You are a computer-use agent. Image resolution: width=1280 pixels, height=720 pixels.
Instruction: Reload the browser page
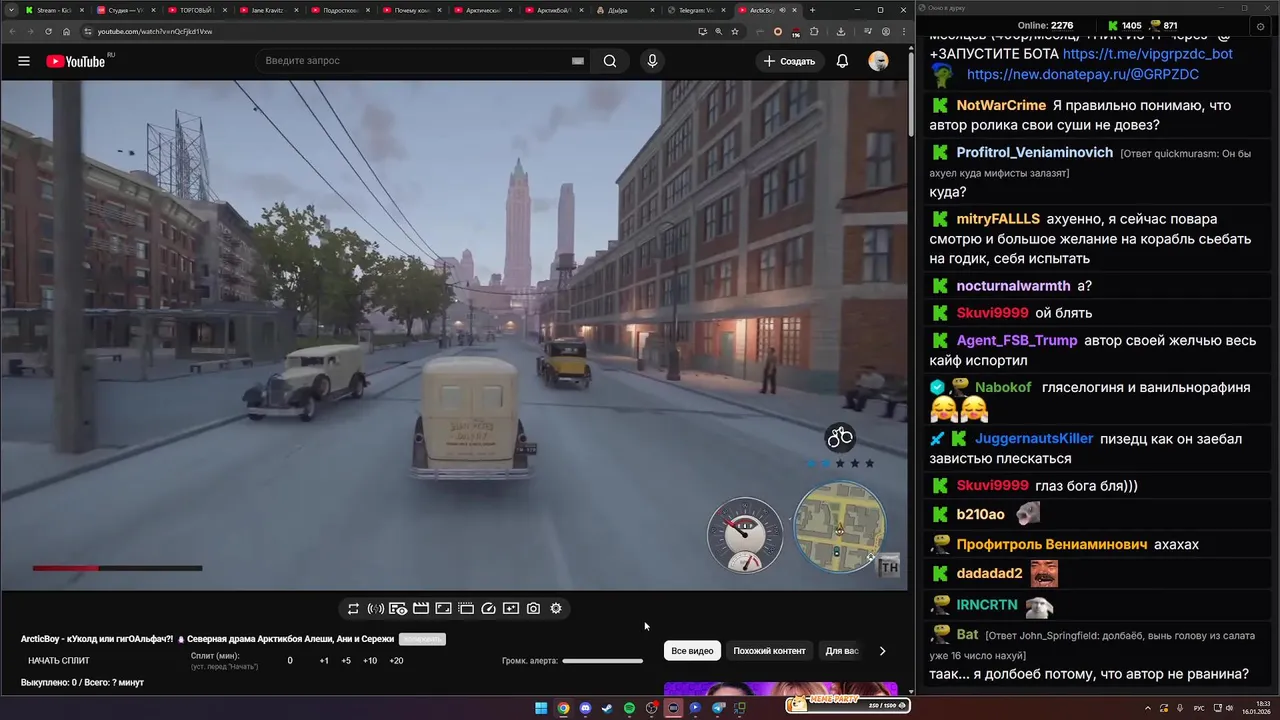coord(48,31)
